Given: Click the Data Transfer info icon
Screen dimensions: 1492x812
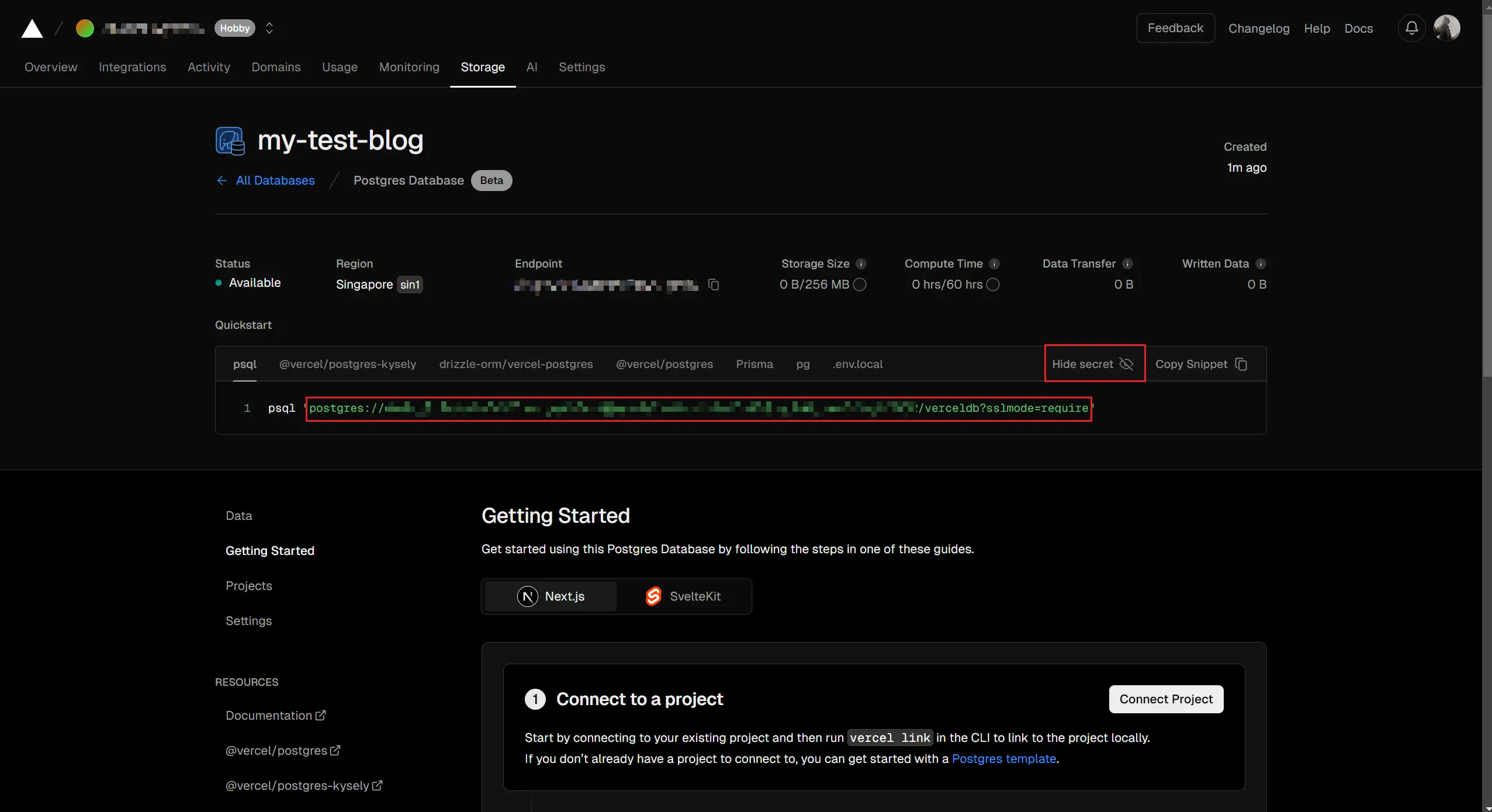Looking at the screenshot, I should pos(1127,264).
